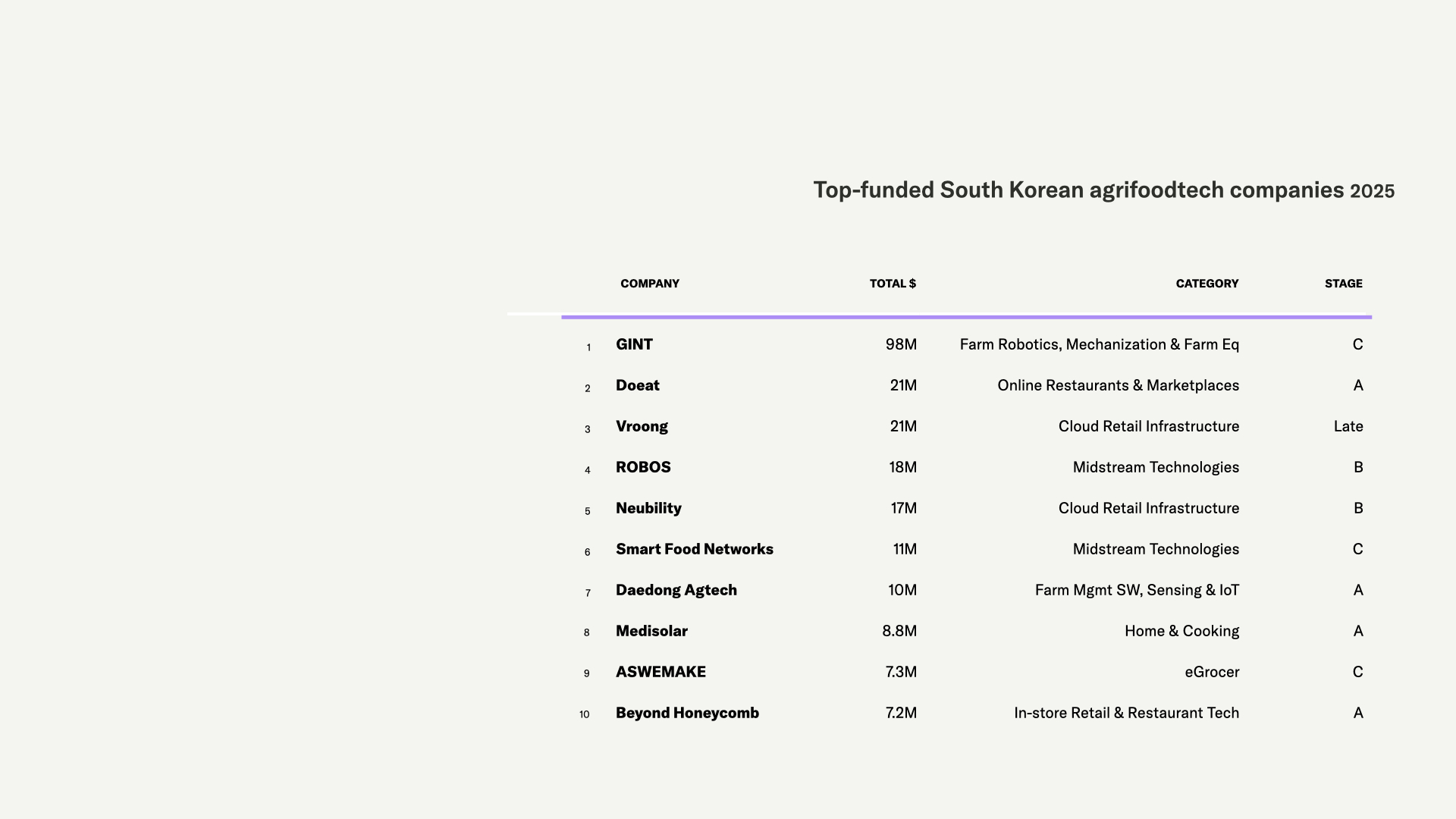Click the 98M funding total

(x=901, y=344)
